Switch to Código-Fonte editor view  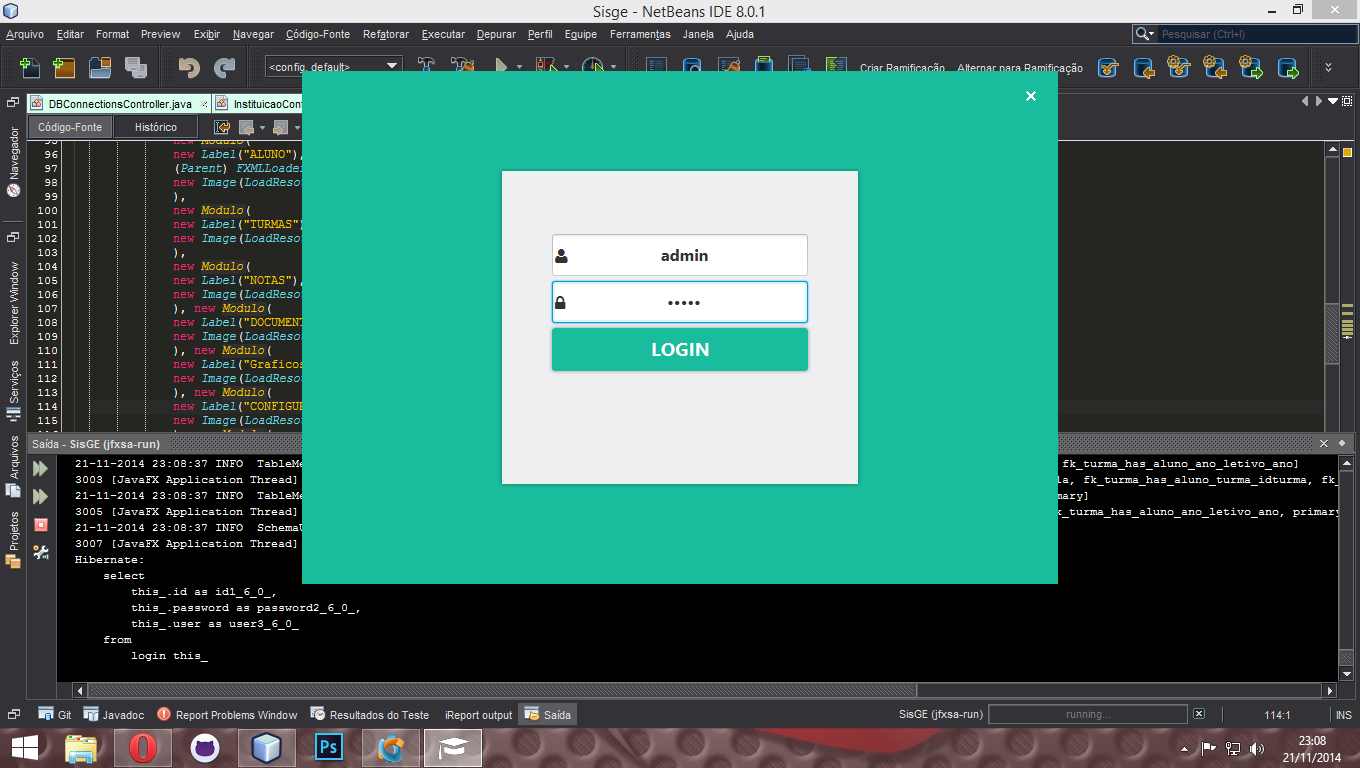70,127
